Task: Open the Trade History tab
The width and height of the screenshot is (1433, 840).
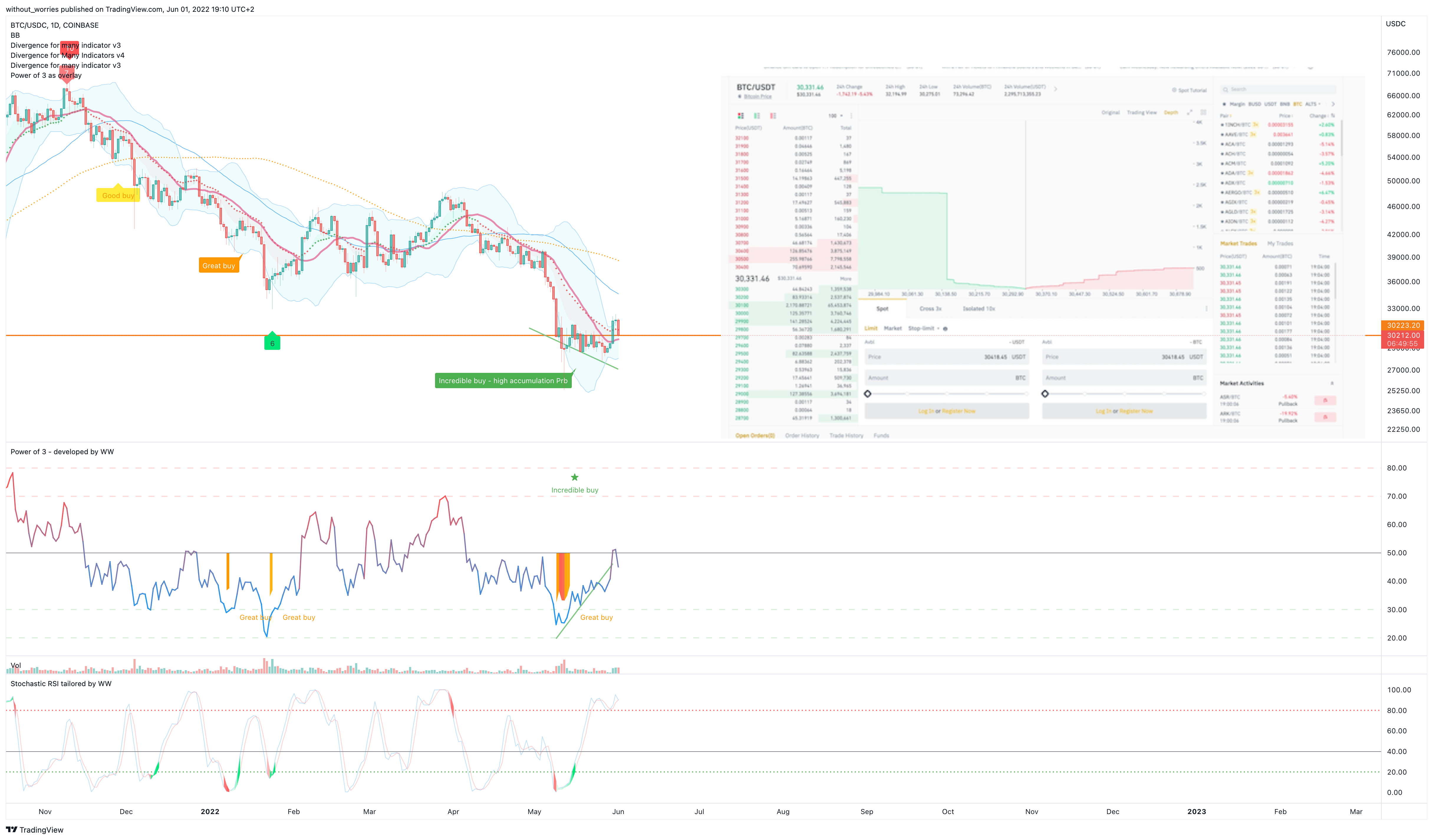Action: 846,436
